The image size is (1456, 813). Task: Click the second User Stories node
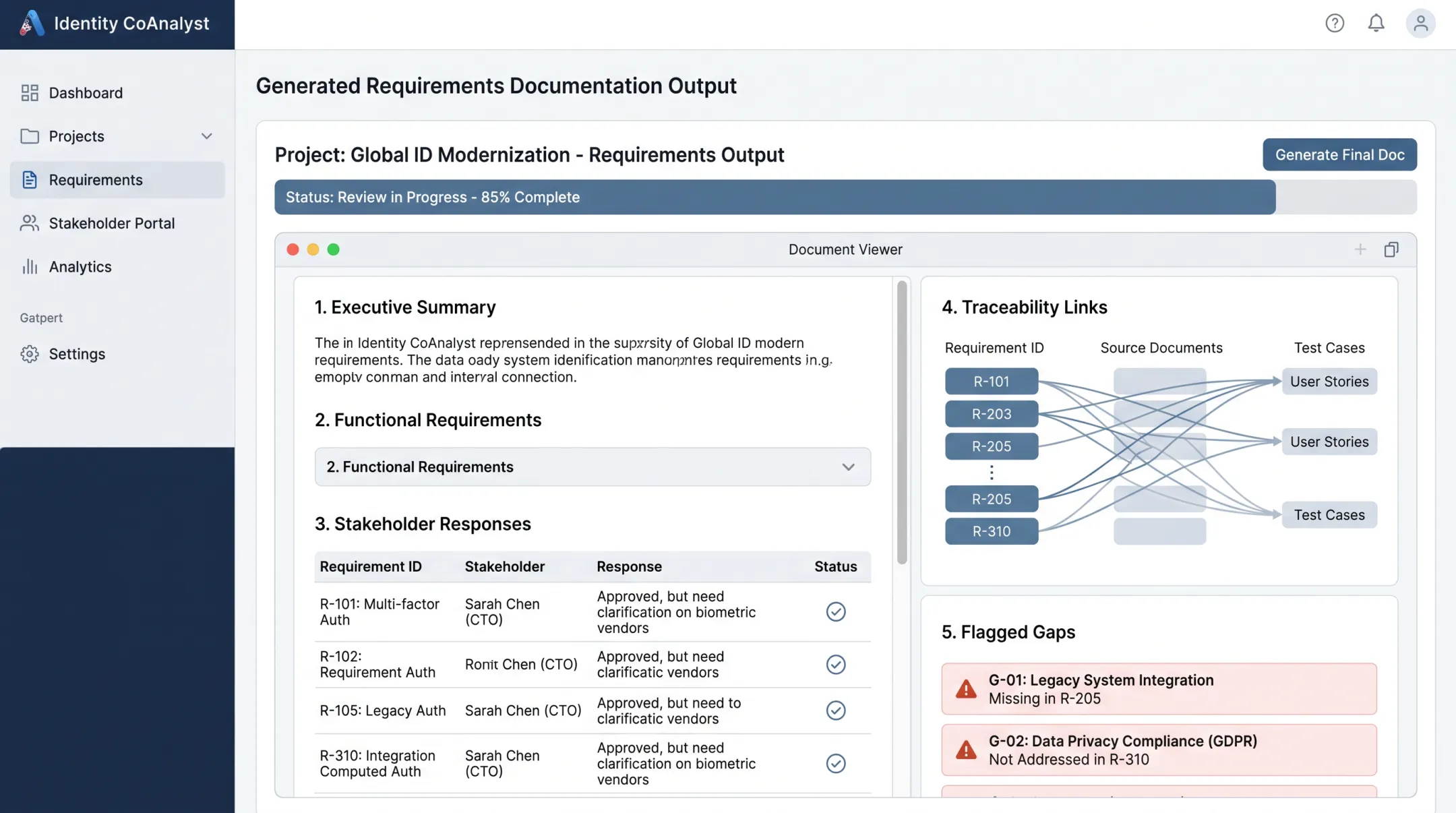1329,442
